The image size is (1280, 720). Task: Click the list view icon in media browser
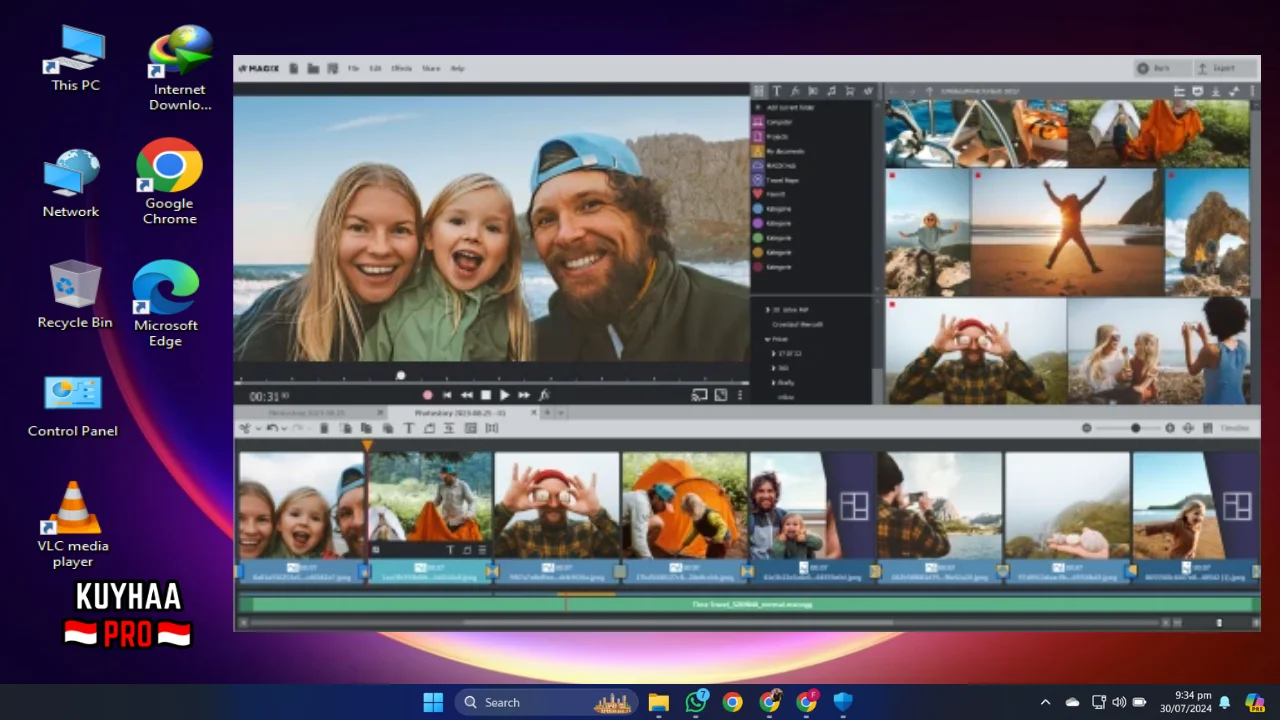pos(1180,91)
